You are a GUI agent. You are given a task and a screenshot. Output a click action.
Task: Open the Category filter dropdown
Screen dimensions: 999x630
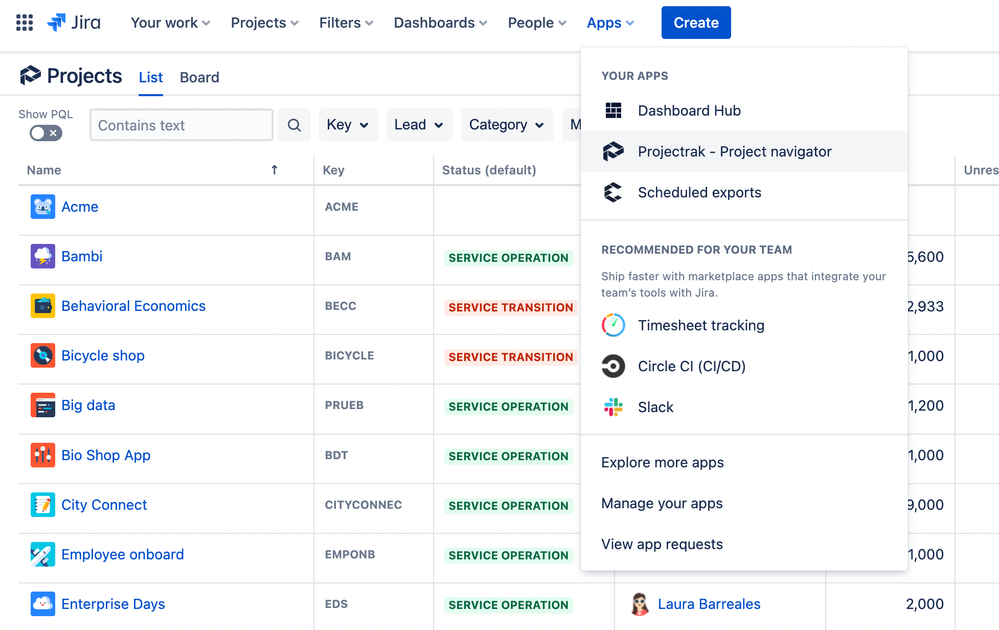click(507, 125)
